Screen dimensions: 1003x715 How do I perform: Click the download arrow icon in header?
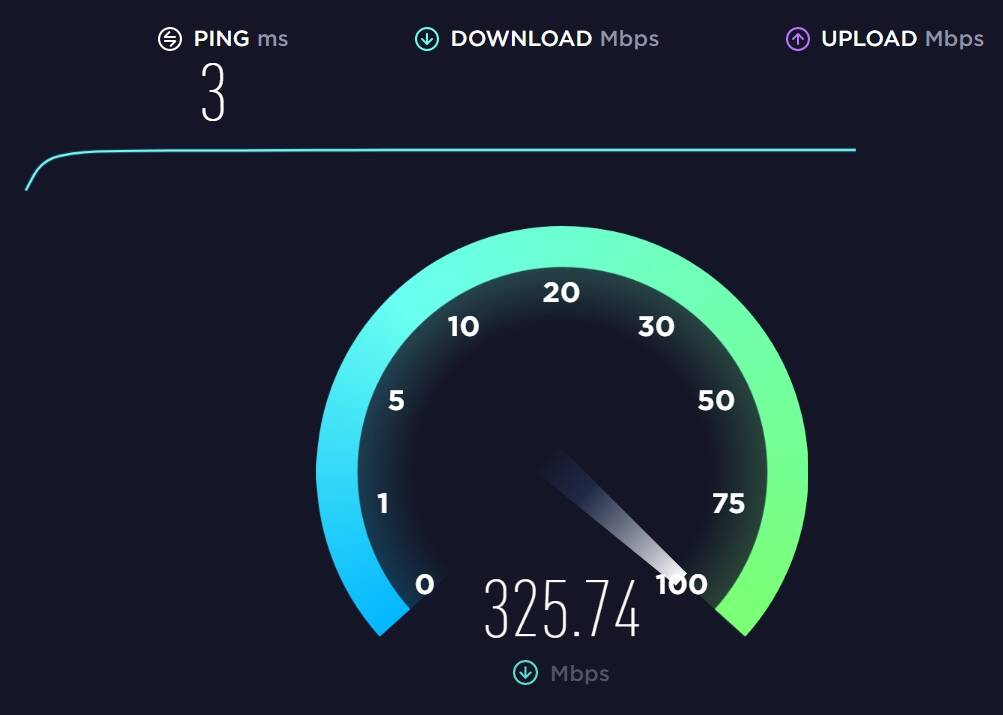click(427, 39)
